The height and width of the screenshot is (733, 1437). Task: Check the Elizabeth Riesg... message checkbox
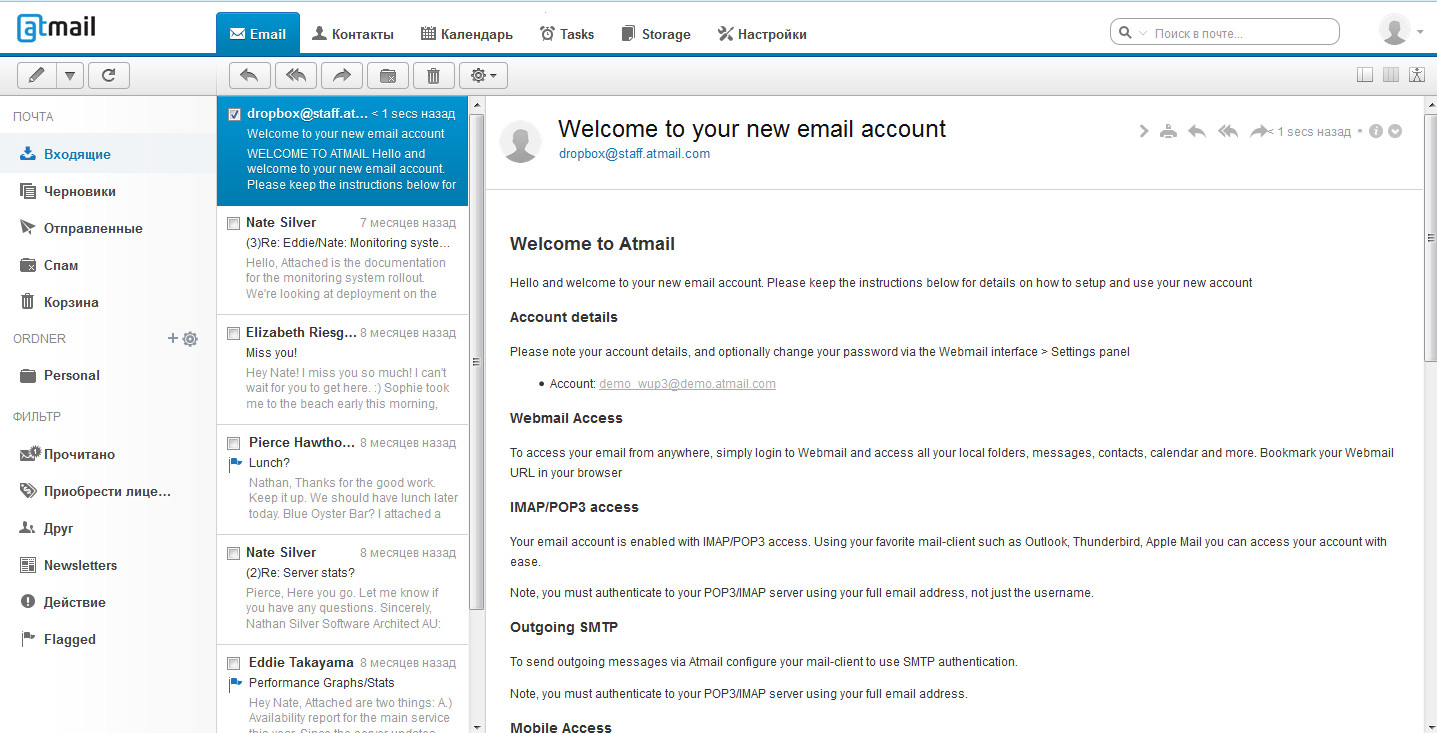(x=233, y=333)
